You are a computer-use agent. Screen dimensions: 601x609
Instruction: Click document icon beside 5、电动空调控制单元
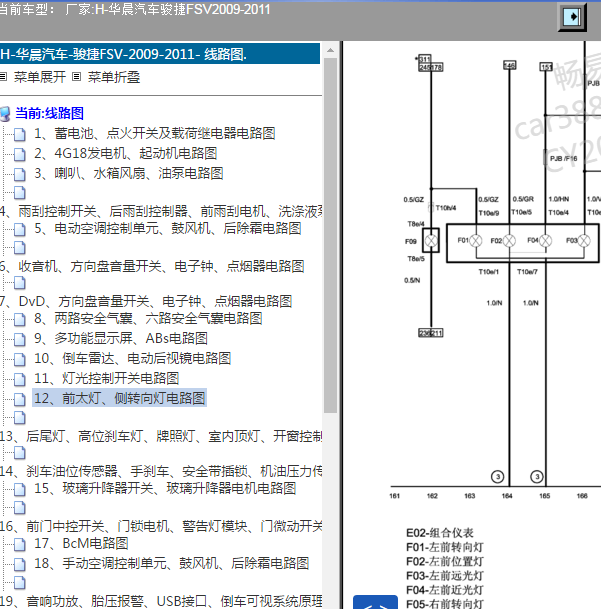(x=20, y=229)
